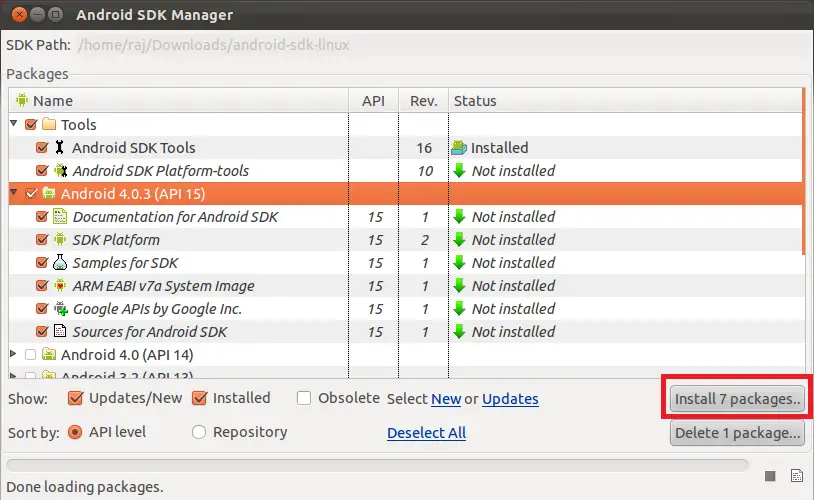This screenshot has height=500, width=814.
Task: Click the Status column header
Action: [x=625, y=100]
